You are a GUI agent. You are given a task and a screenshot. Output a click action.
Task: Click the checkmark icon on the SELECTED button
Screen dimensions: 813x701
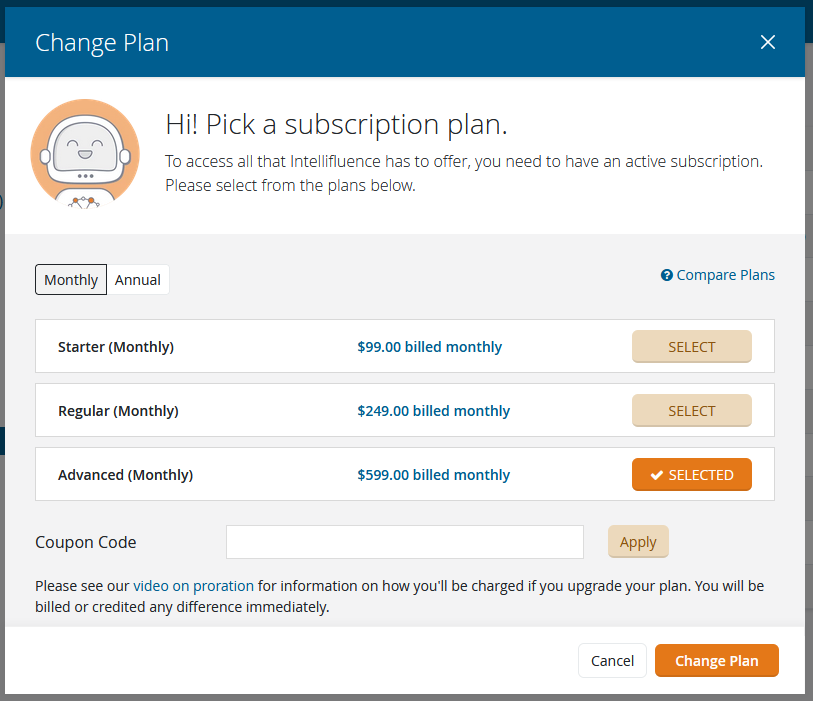click(x=656, y=475)
